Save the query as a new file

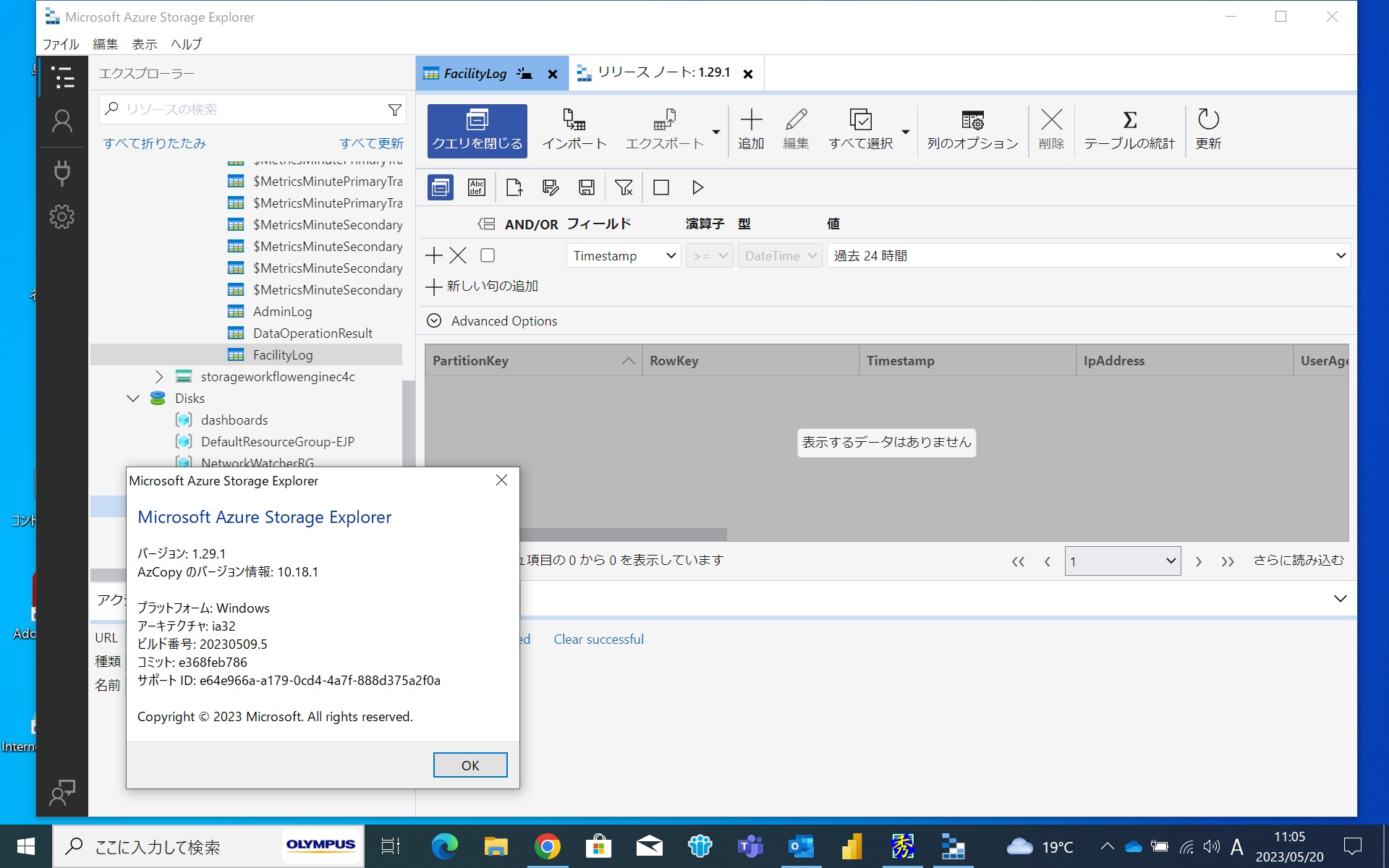coord(551,187)
